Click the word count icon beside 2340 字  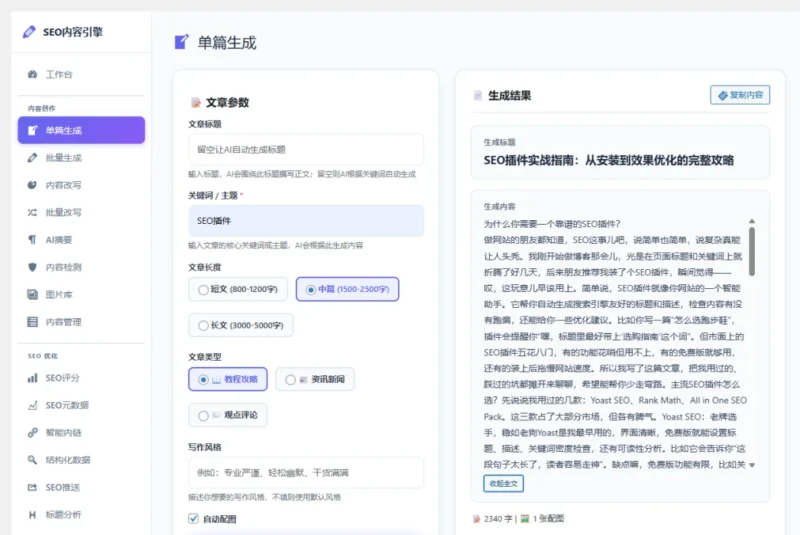coord(477,519)
